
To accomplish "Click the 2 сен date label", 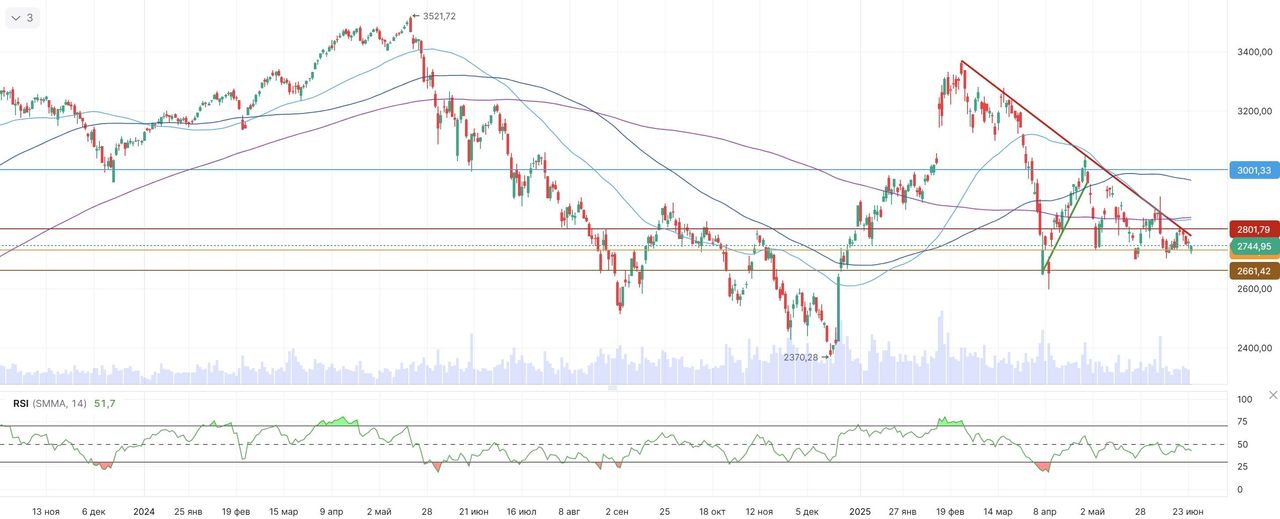I will click(617, 511).
